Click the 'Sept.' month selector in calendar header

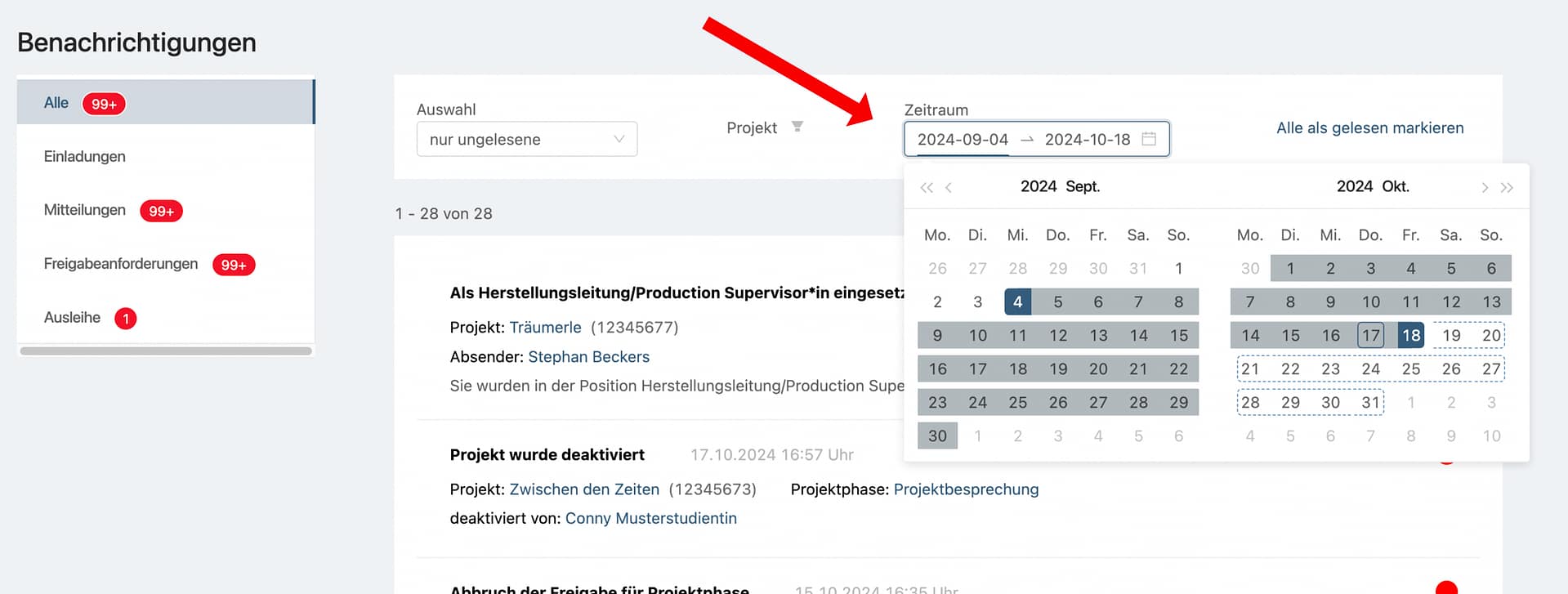[x=1082, y=186]
